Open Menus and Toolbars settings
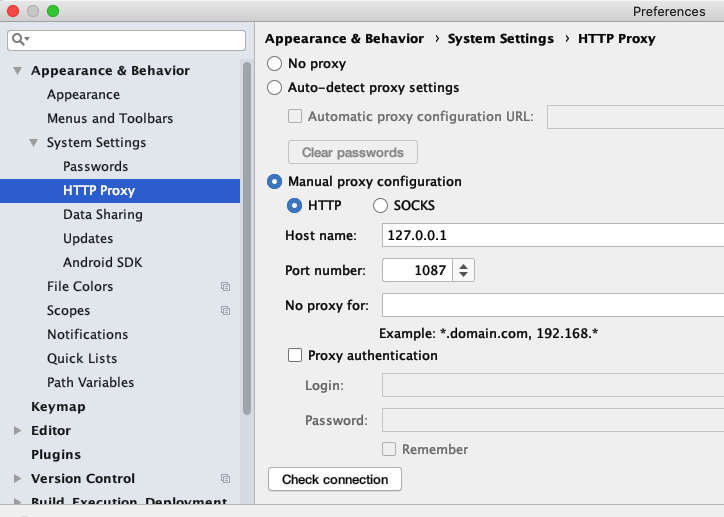This screenshot has height=517, width=724. [x=110, y=119]
